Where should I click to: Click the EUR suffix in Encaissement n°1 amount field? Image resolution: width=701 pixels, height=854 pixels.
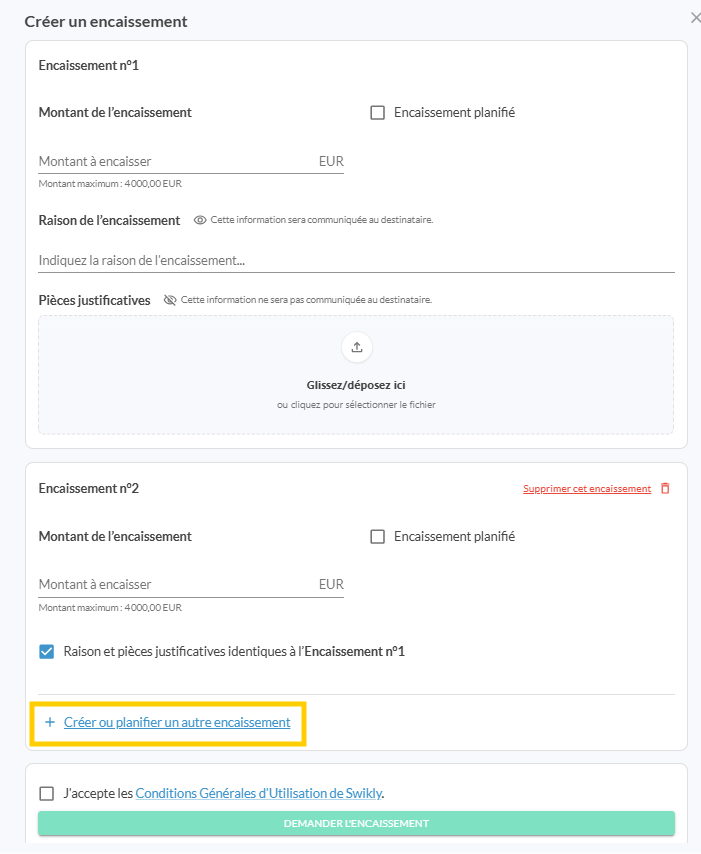coord(331,161)
